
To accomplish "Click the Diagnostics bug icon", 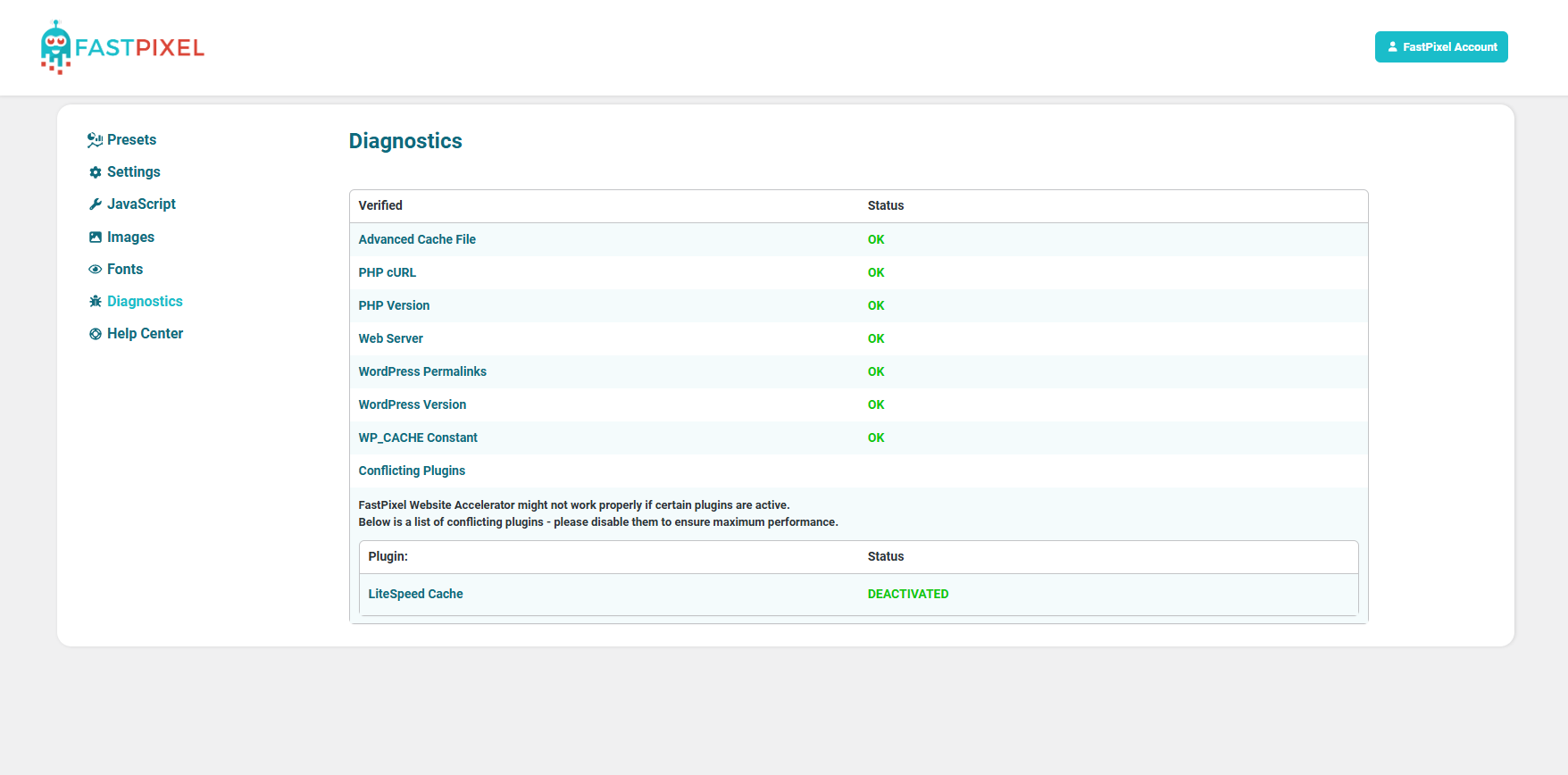I will (96, 302).
